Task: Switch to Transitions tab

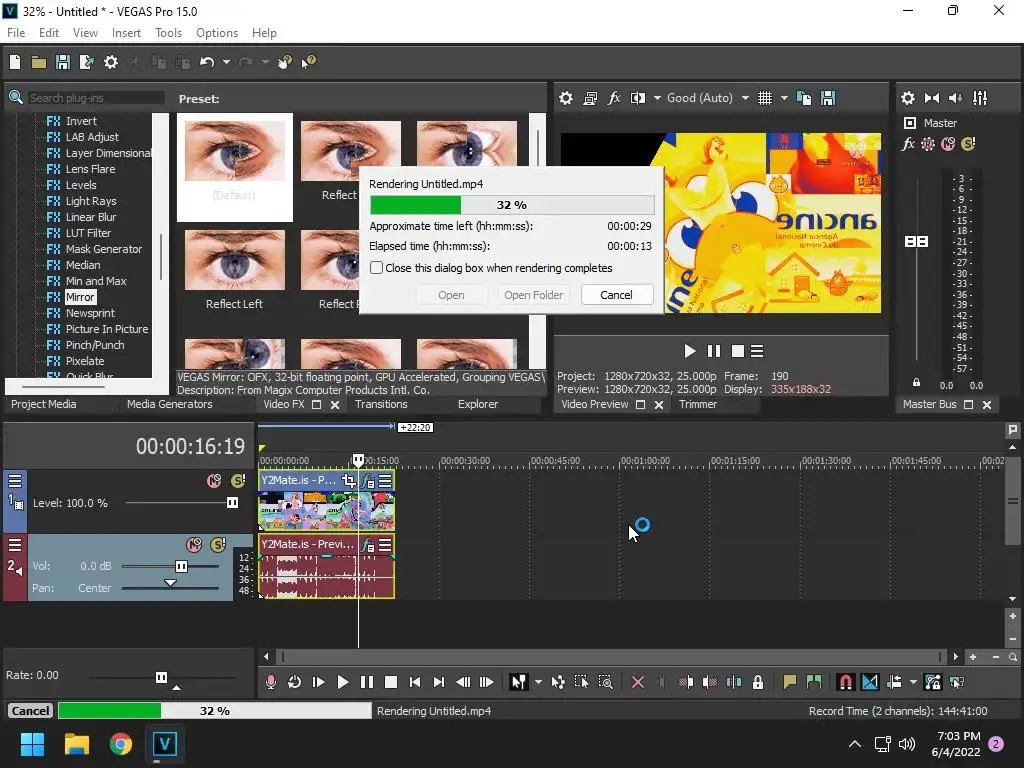Action: pos(381,404)
